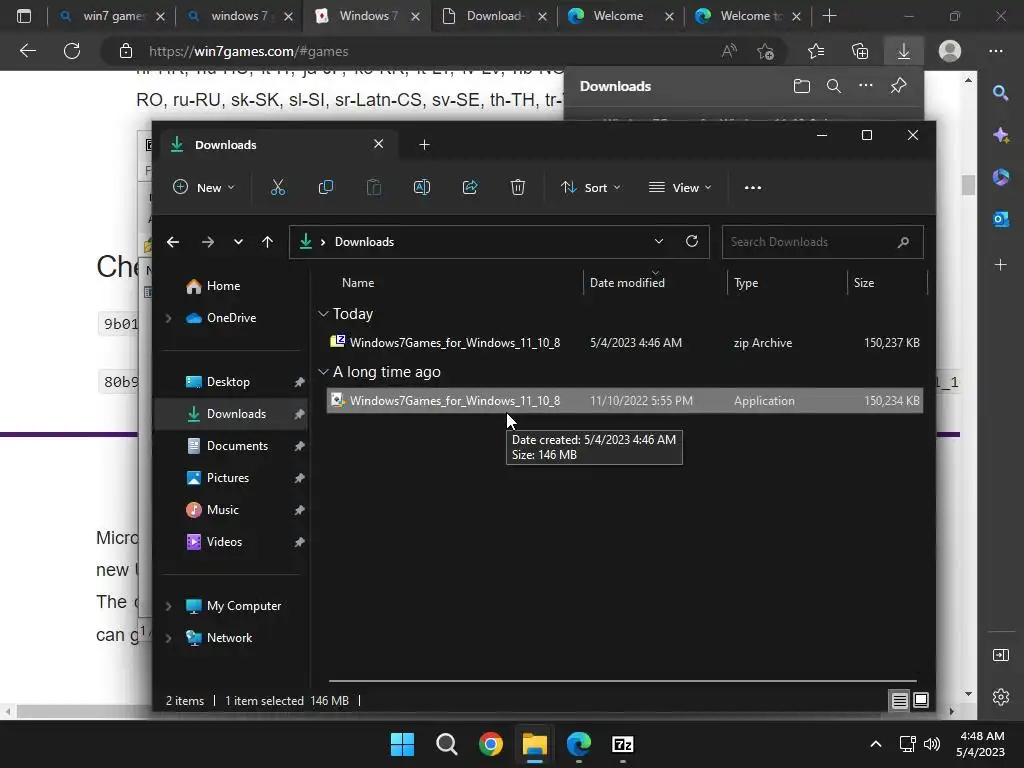
Task: Open the View dropdown in File Explorer
Action: (680, 187)
